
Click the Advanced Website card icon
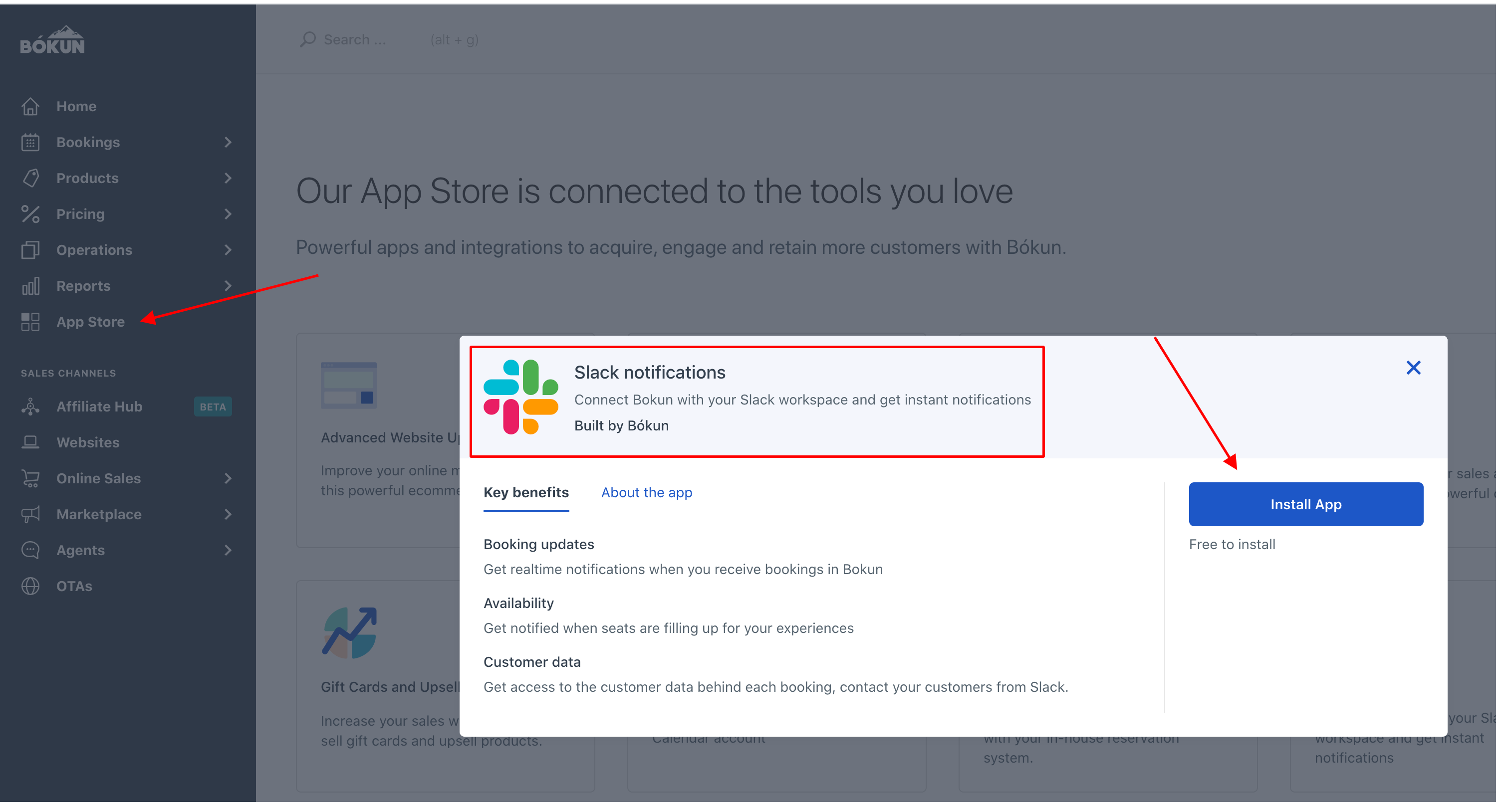coord(351,388)
